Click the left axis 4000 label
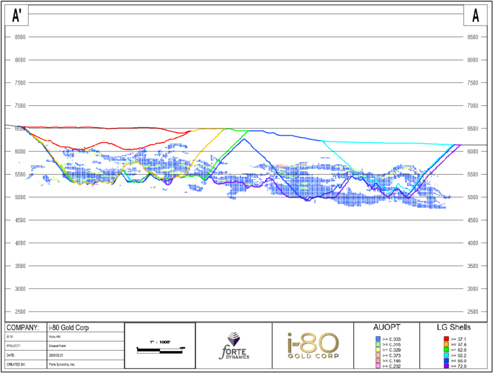Viewport: 493px width, 373px height. (20, 243)
